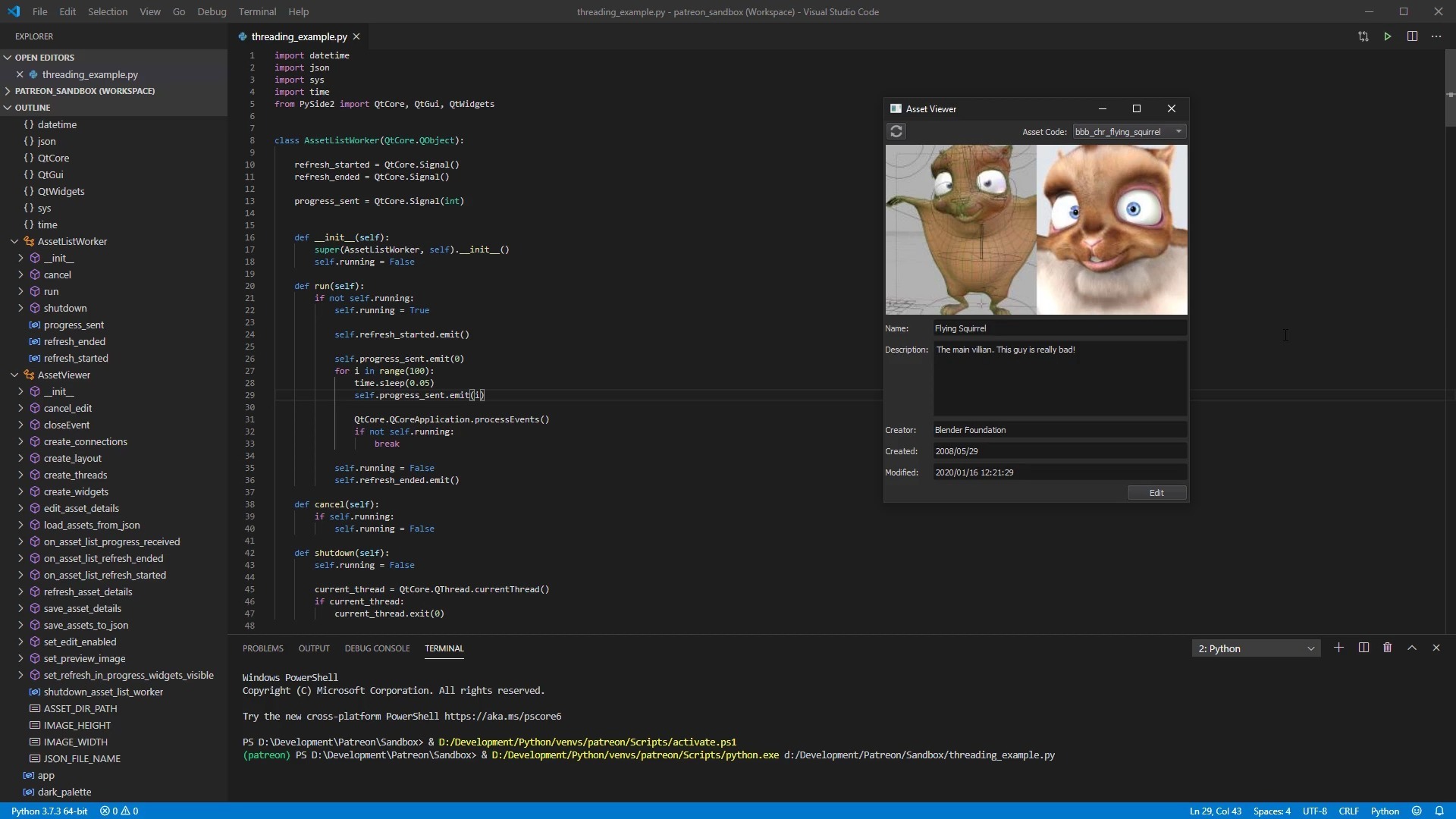Expand create_widgets method in outline

[x=20, y=491]
